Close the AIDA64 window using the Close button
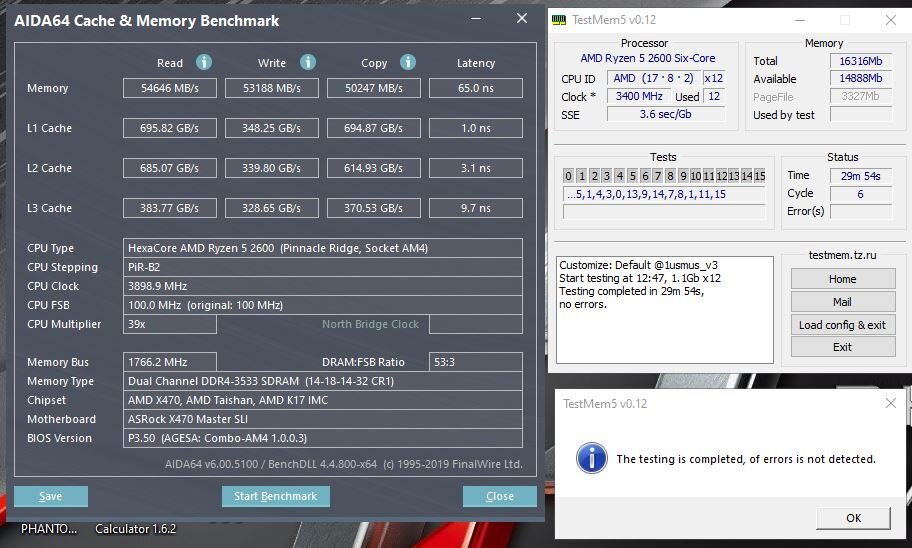This screenshot has height=548, width=912. coord(499,496)
